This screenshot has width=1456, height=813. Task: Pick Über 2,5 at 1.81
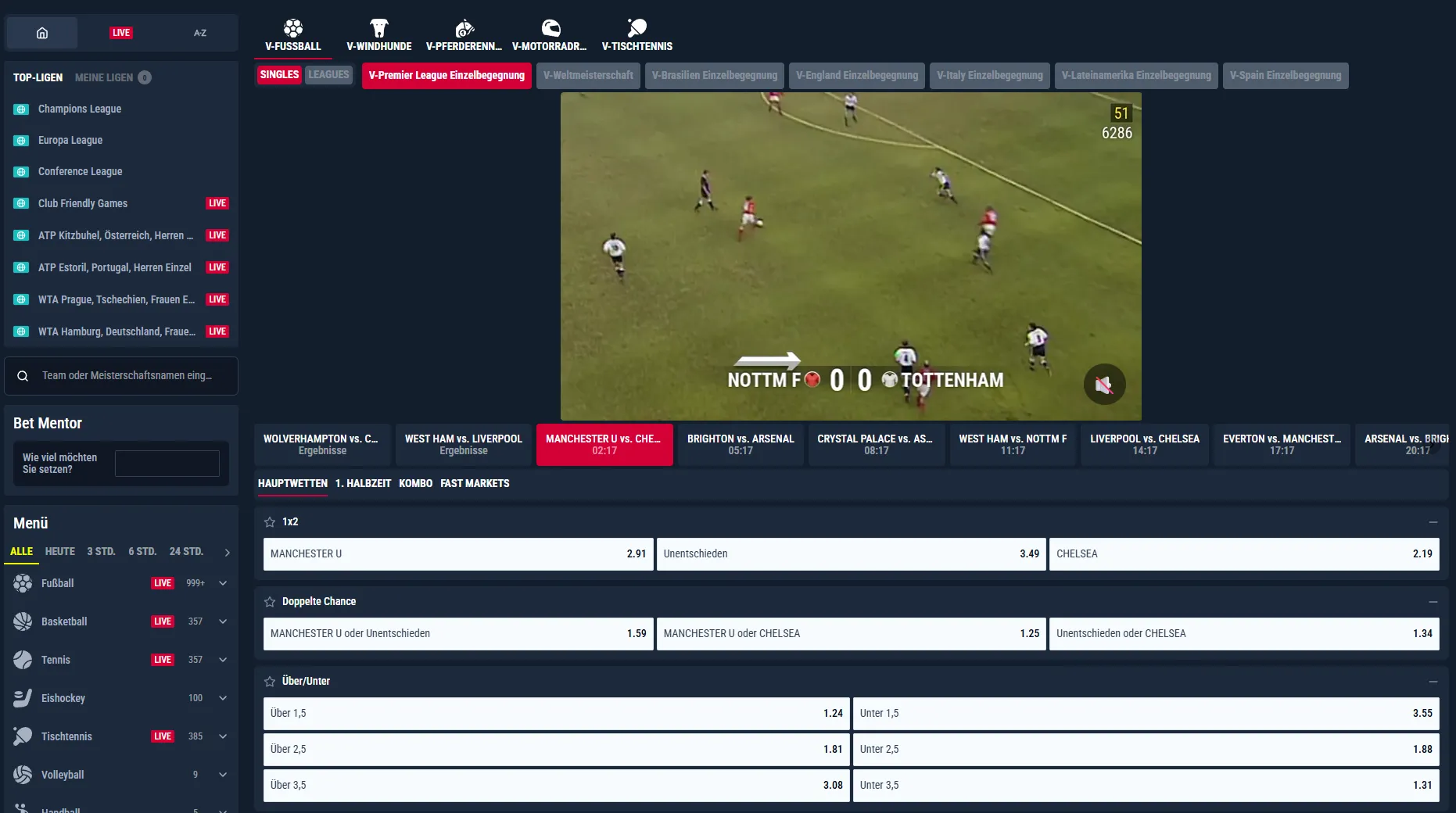(x=556, y=750)
